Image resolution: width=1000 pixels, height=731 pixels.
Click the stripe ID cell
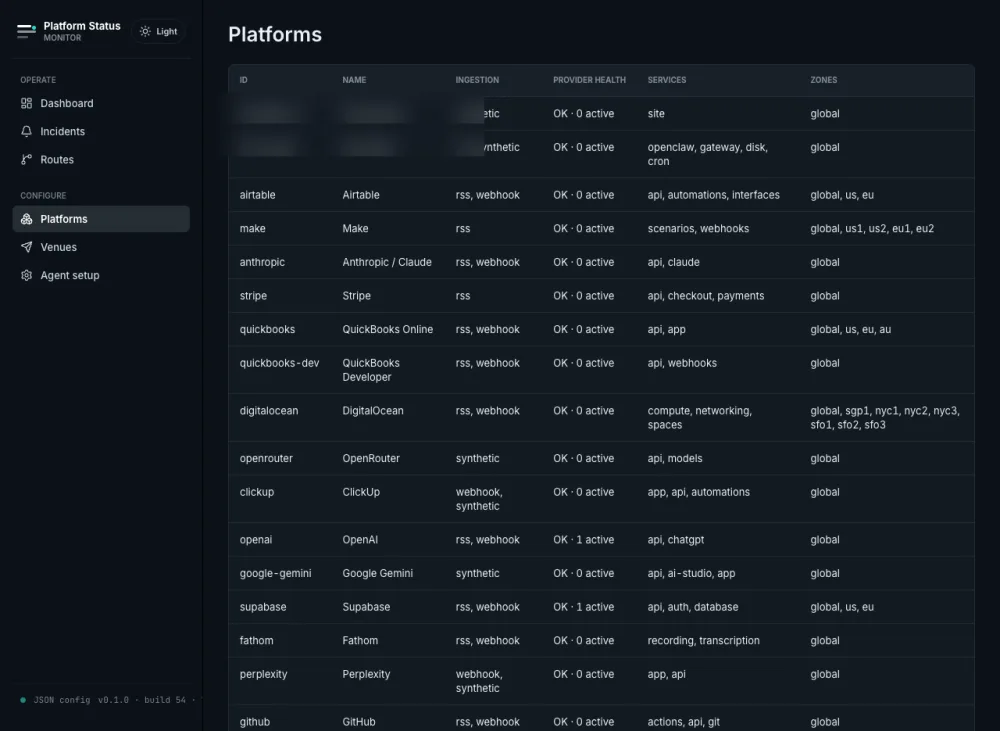[253, 296]
